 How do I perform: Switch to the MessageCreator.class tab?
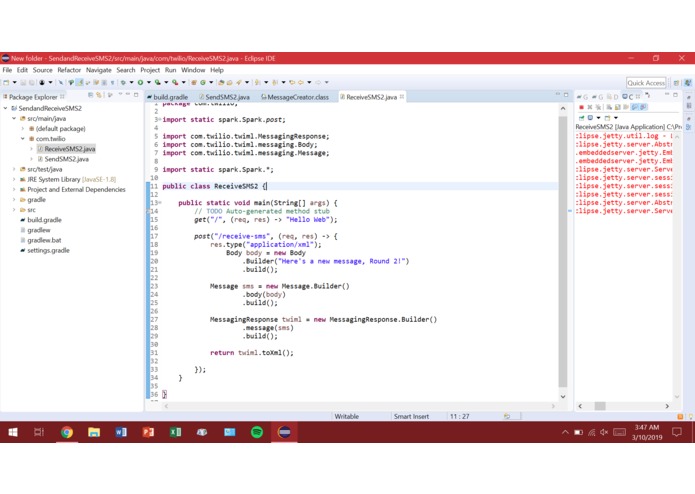295,97
